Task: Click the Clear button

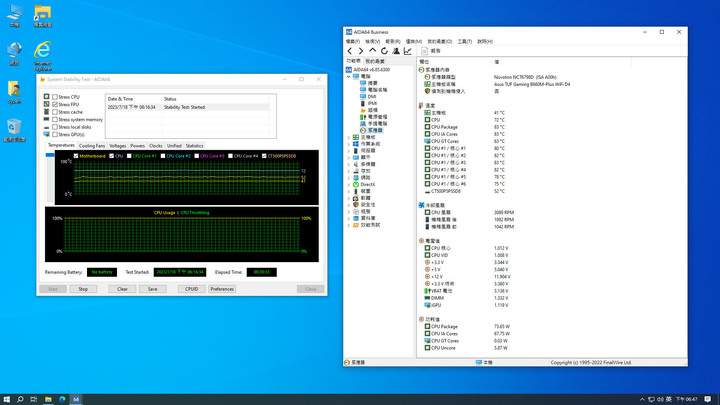Action: click(x=122, y=289)
